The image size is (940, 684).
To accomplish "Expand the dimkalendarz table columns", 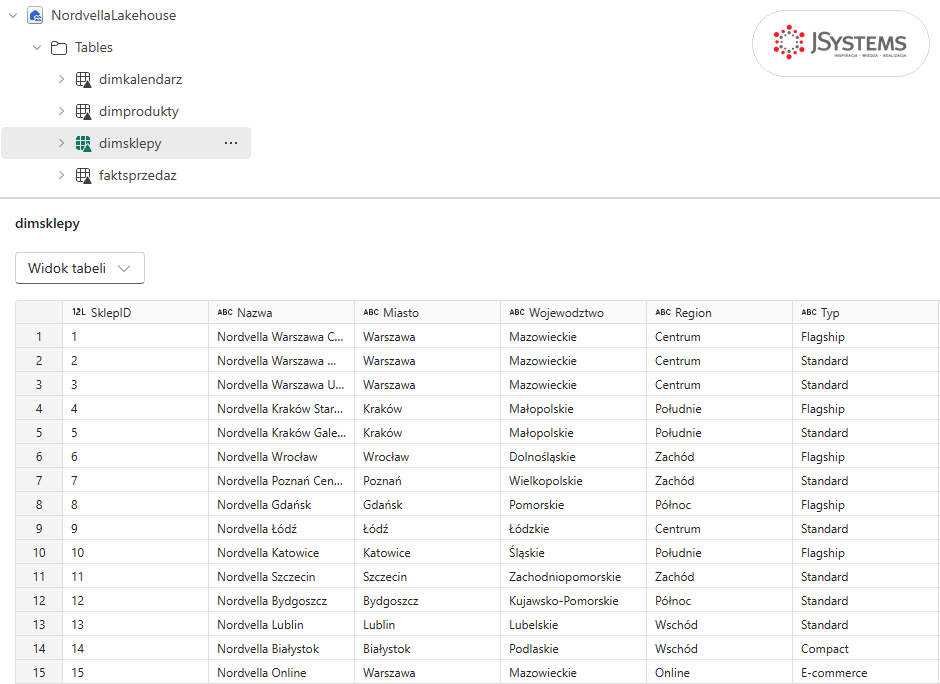I will [61, 79].
